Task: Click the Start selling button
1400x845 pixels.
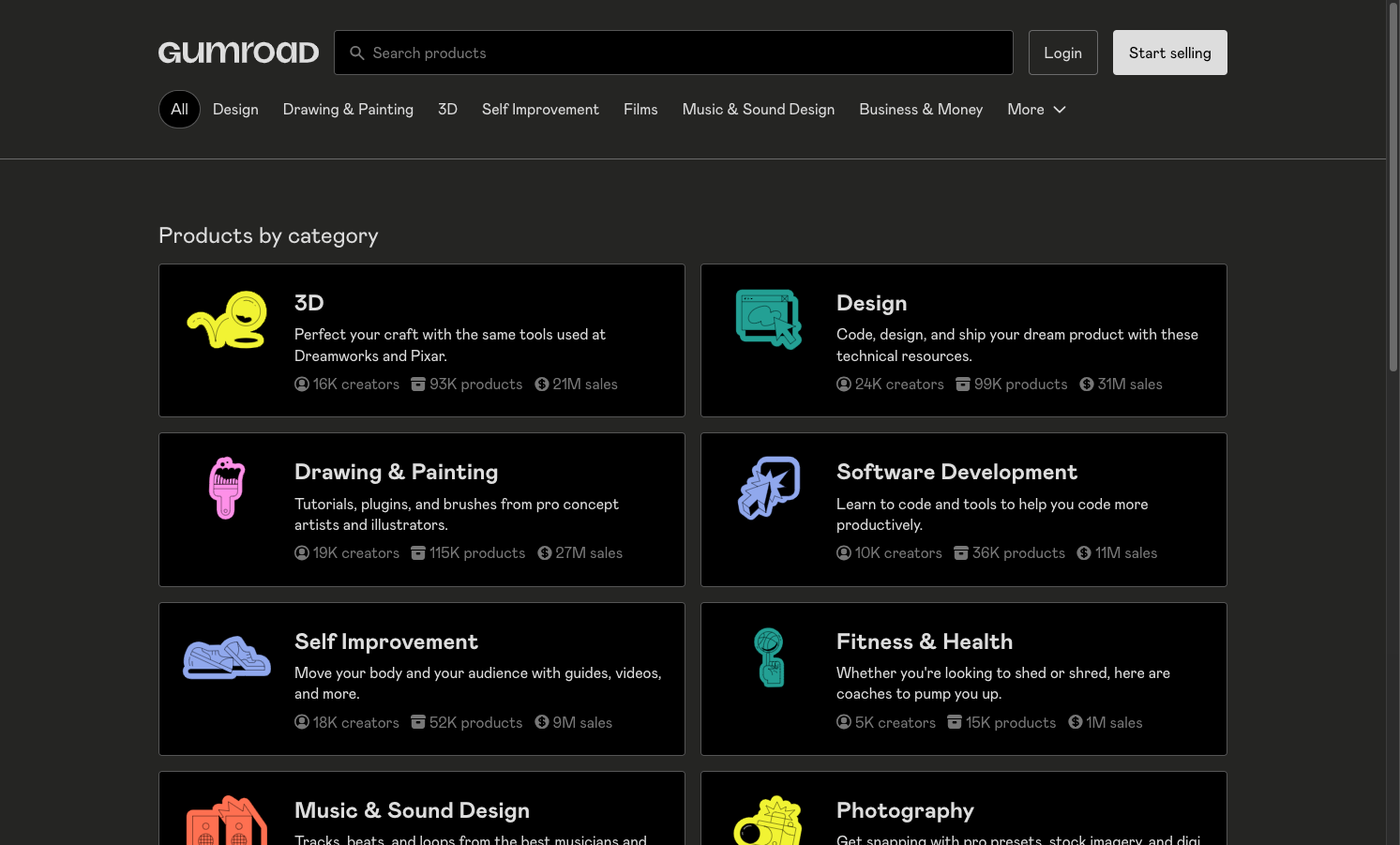Action: [1170, 53]
